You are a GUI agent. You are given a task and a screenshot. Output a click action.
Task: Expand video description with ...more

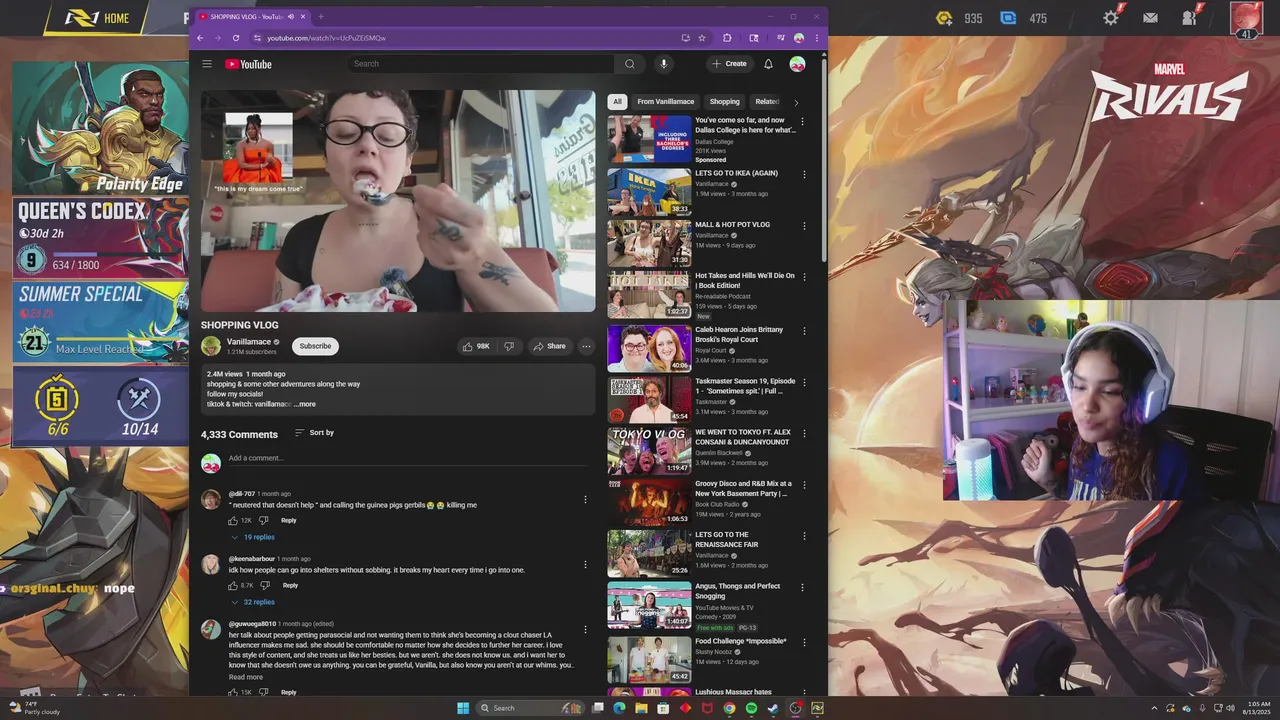(305, 404)
